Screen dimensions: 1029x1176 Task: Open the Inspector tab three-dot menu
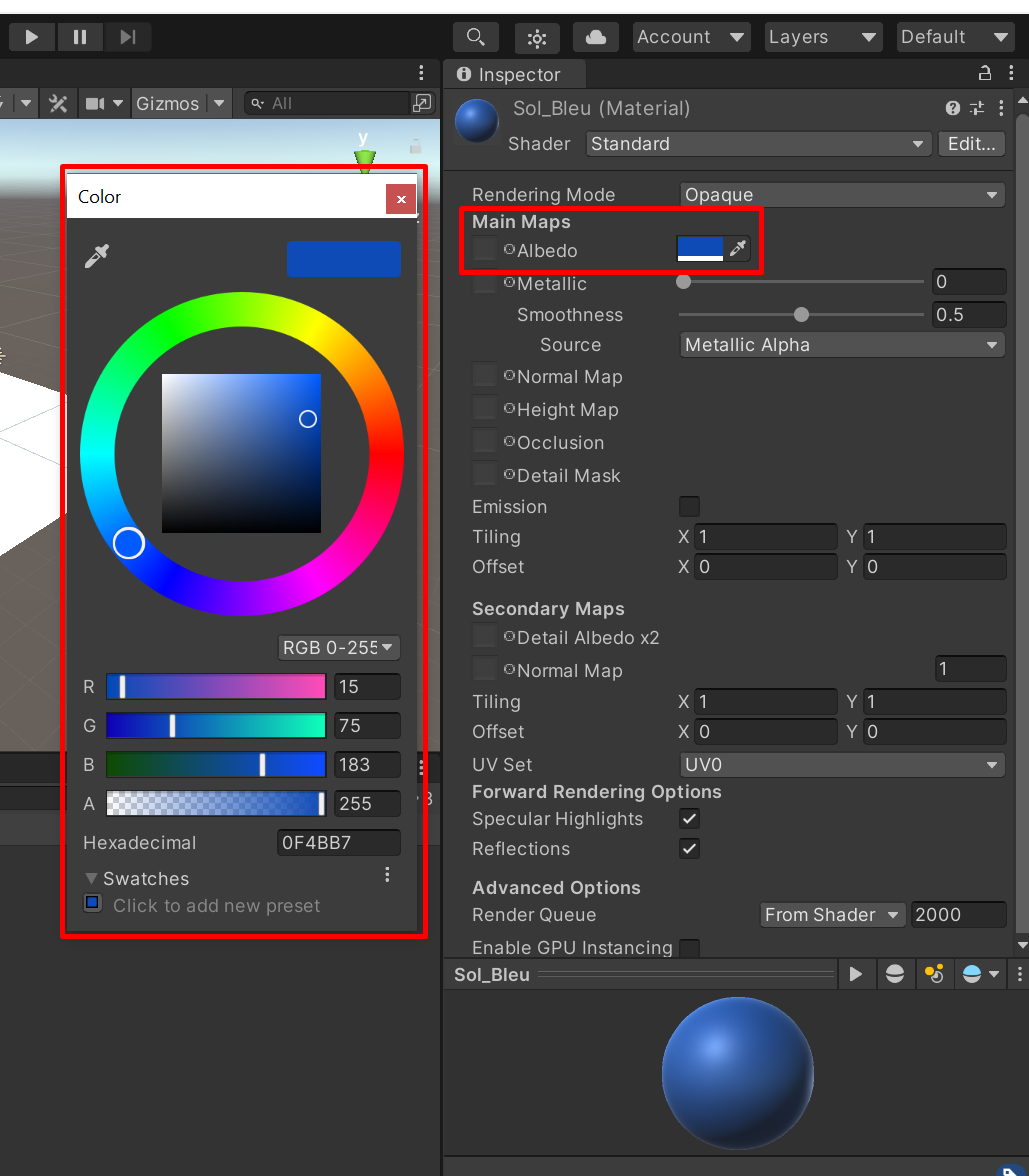[1011, 73]
